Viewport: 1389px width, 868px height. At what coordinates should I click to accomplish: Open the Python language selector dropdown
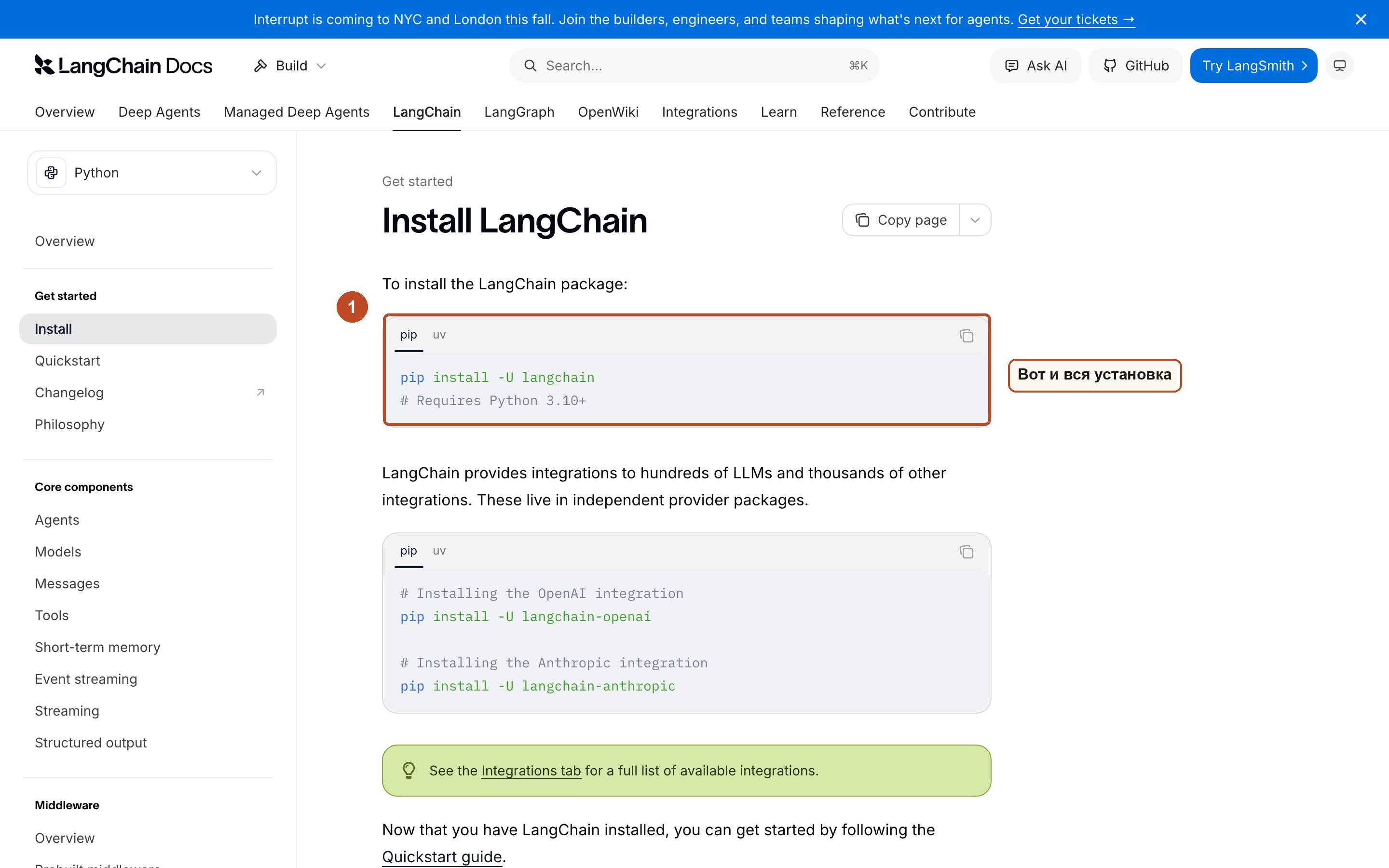[151, 173]
